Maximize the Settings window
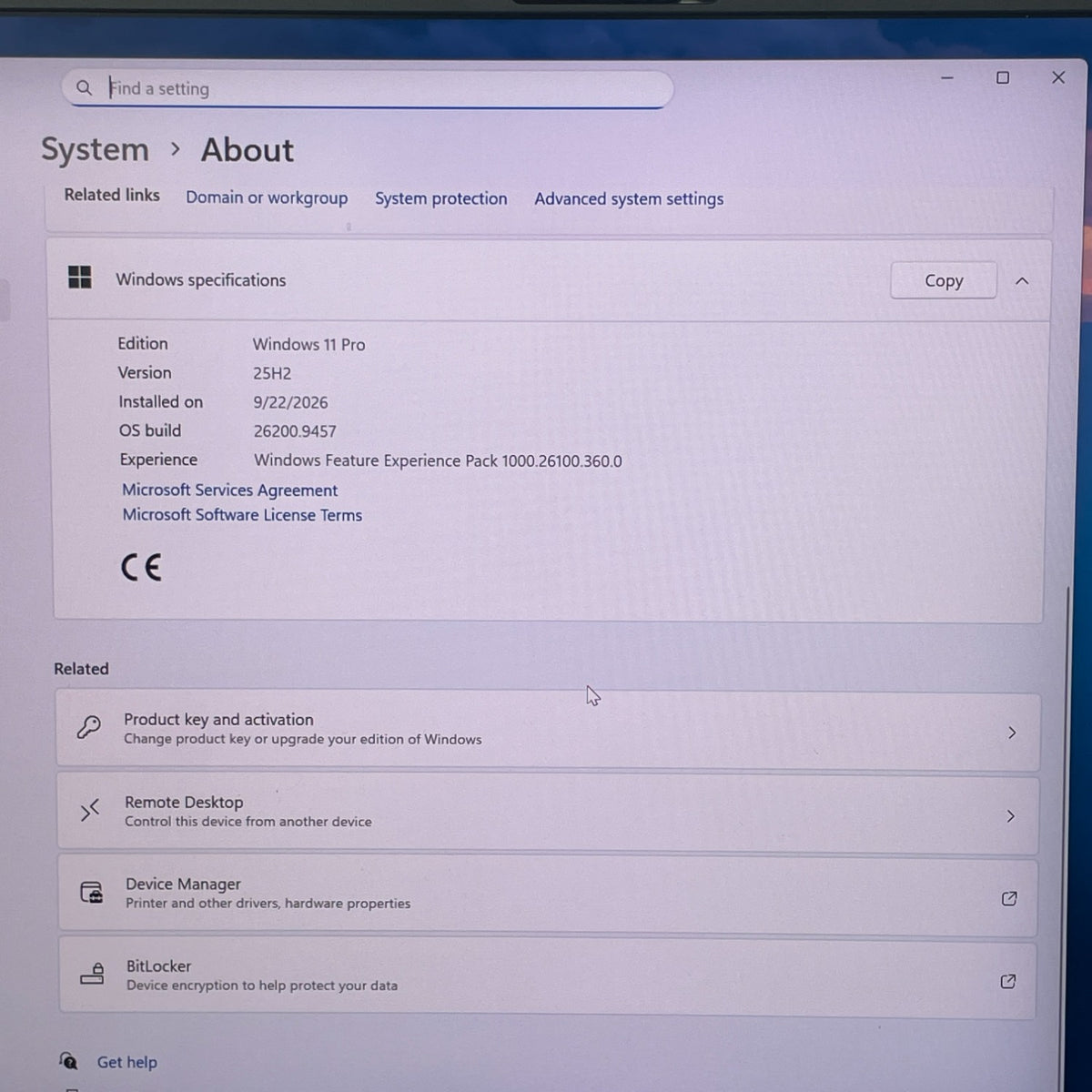Screen dimensions: 1092x1092 click(x=1003, y=78)
